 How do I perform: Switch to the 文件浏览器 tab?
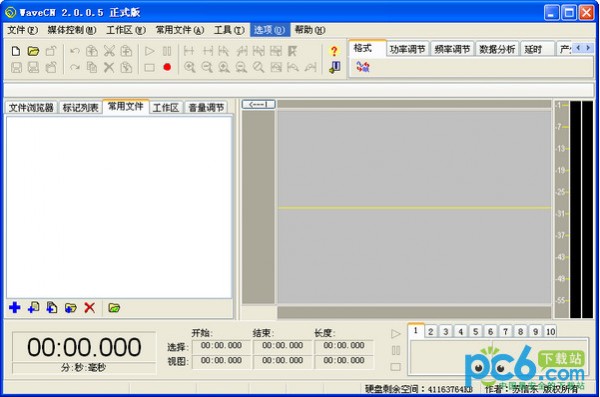point(31,108)
